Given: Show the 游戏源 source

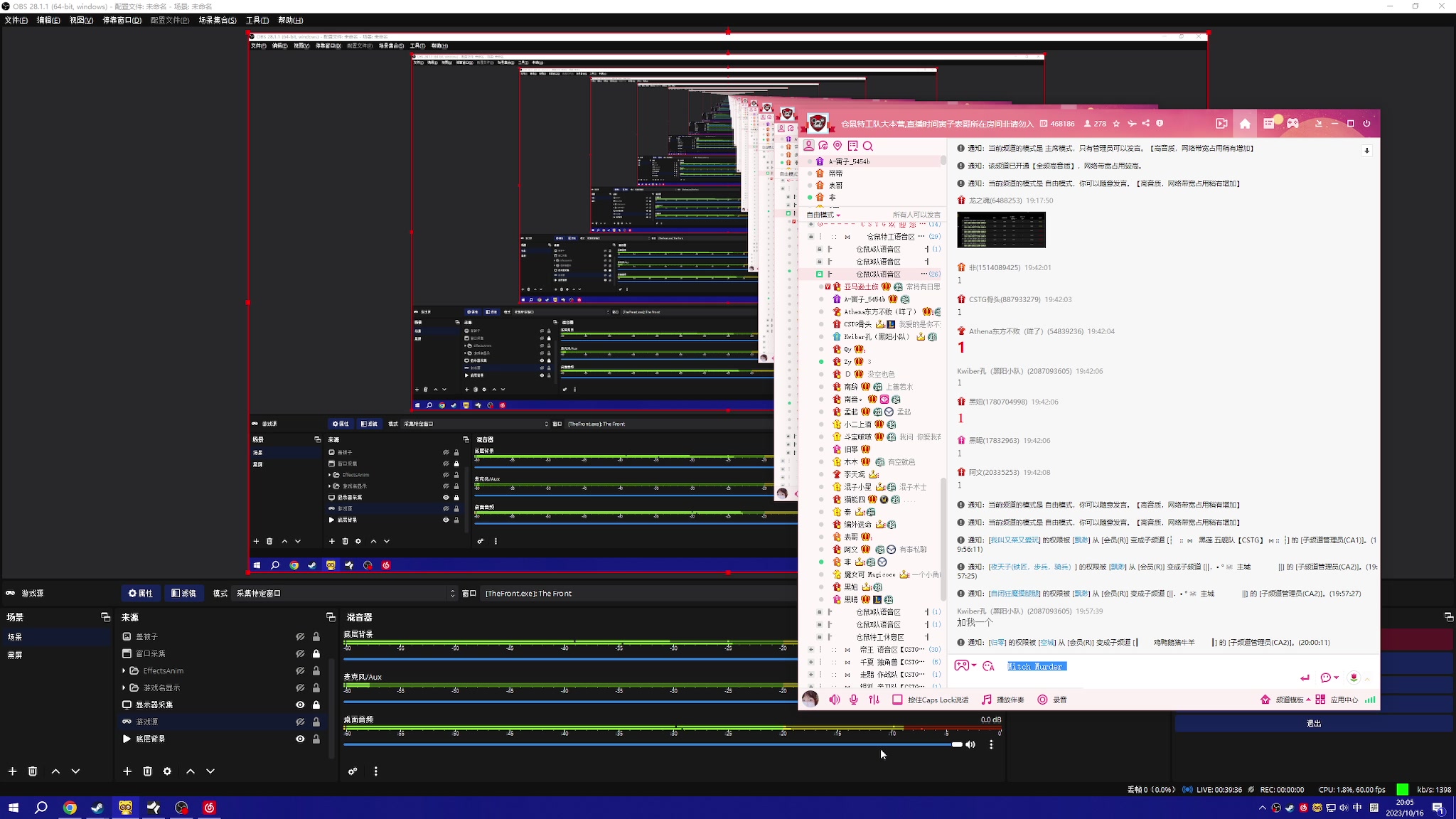Looking at the screenshot, I should pyautogui.click(x=300, y=722).
